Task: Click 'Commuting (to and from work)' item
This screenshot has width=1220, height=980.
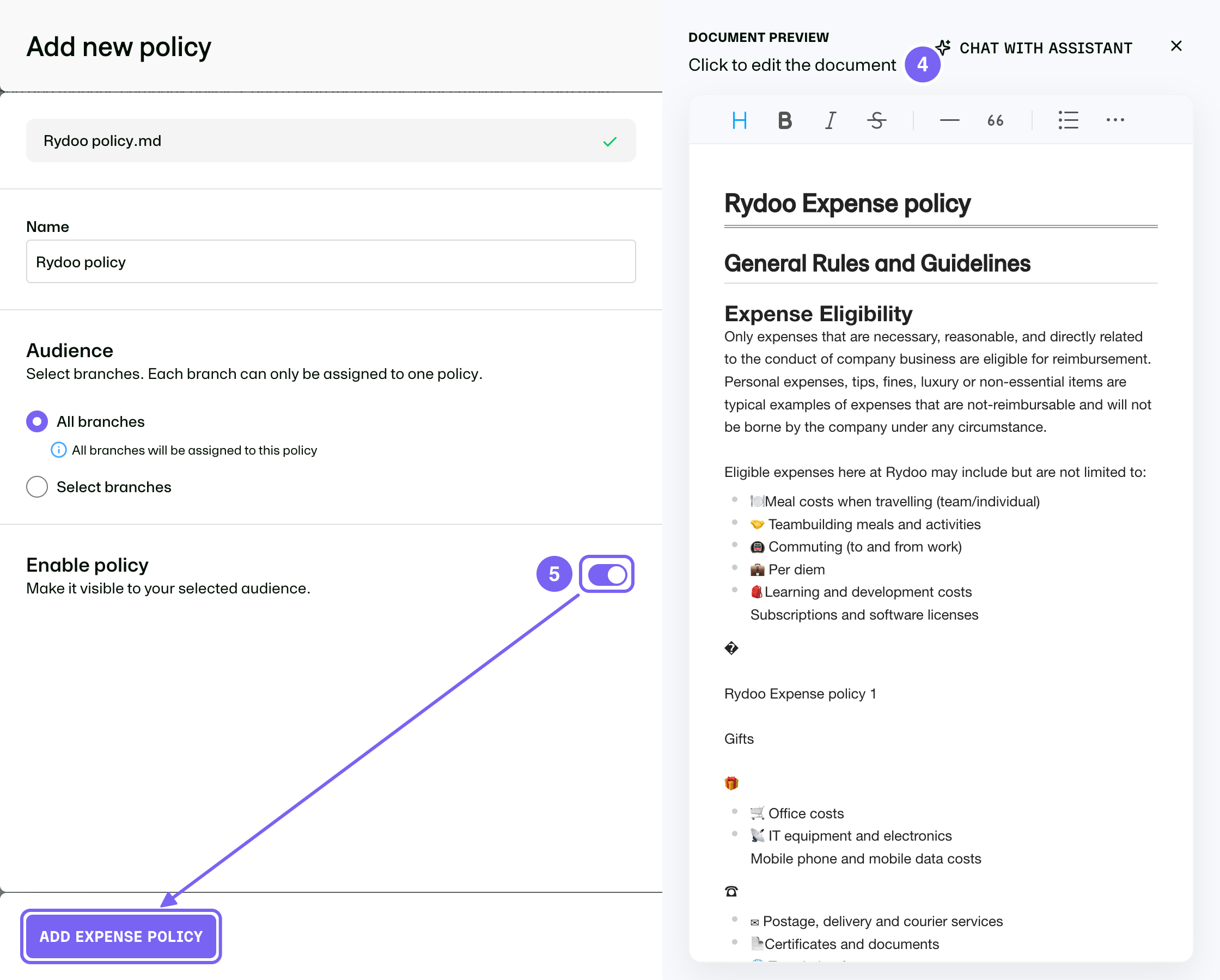Action: (856, 547)
